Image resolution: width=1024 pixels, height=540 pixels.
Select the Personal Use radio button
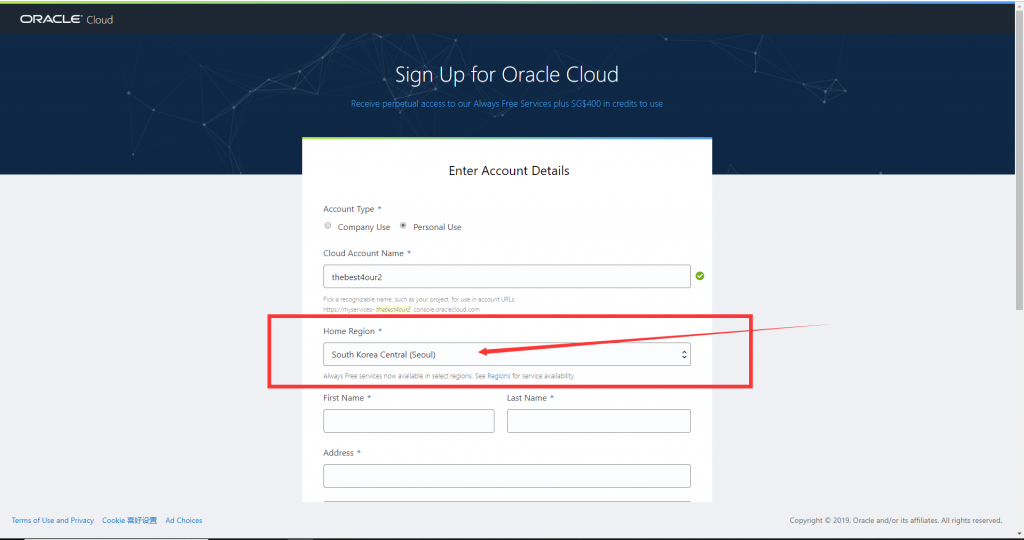[x=404, y=226]
